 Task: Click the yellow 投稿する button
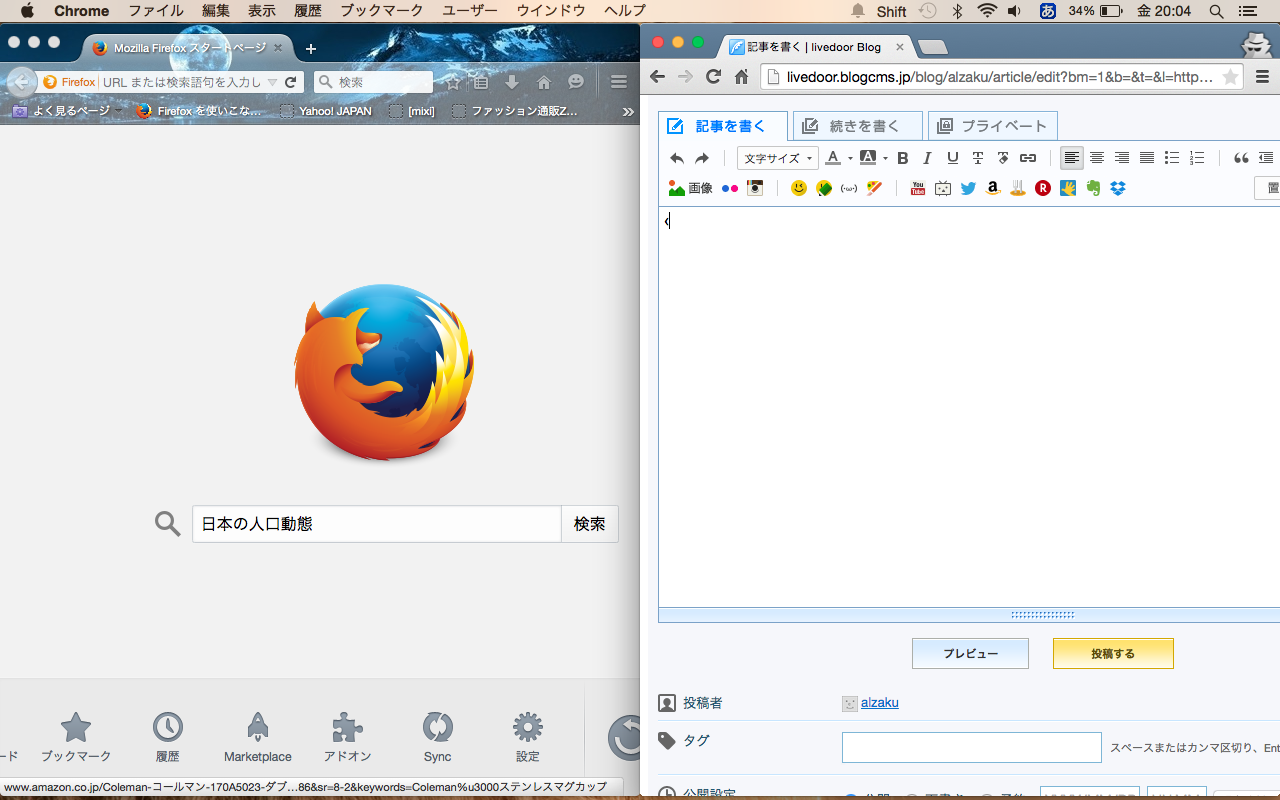pos(1113,653)
